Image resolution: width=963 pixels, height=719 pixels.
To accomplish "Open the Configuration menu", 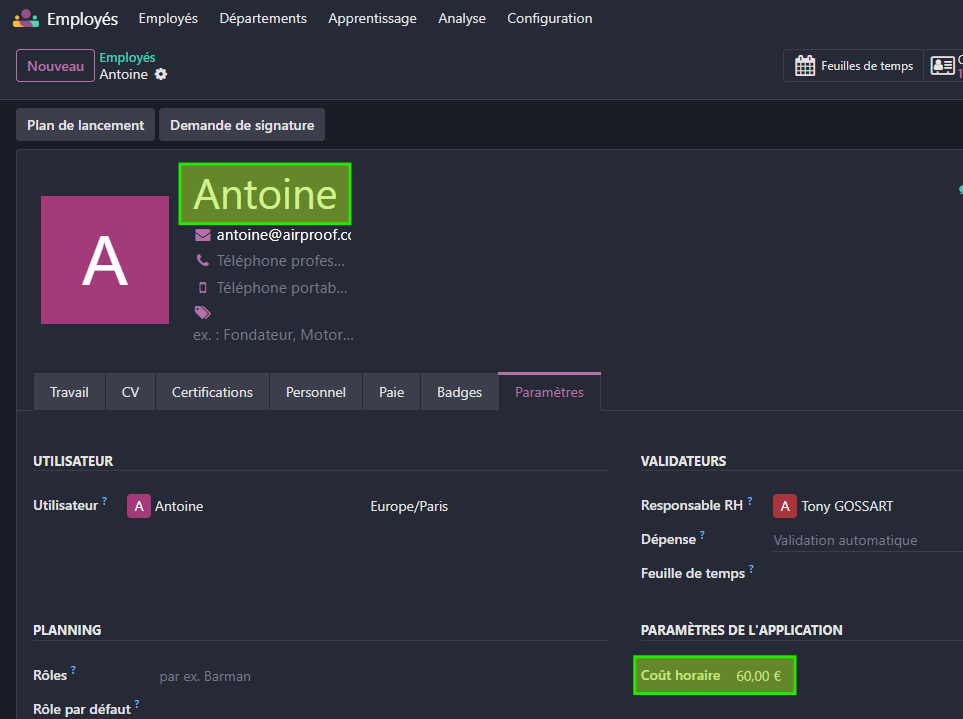I will [x=549, y=18].
